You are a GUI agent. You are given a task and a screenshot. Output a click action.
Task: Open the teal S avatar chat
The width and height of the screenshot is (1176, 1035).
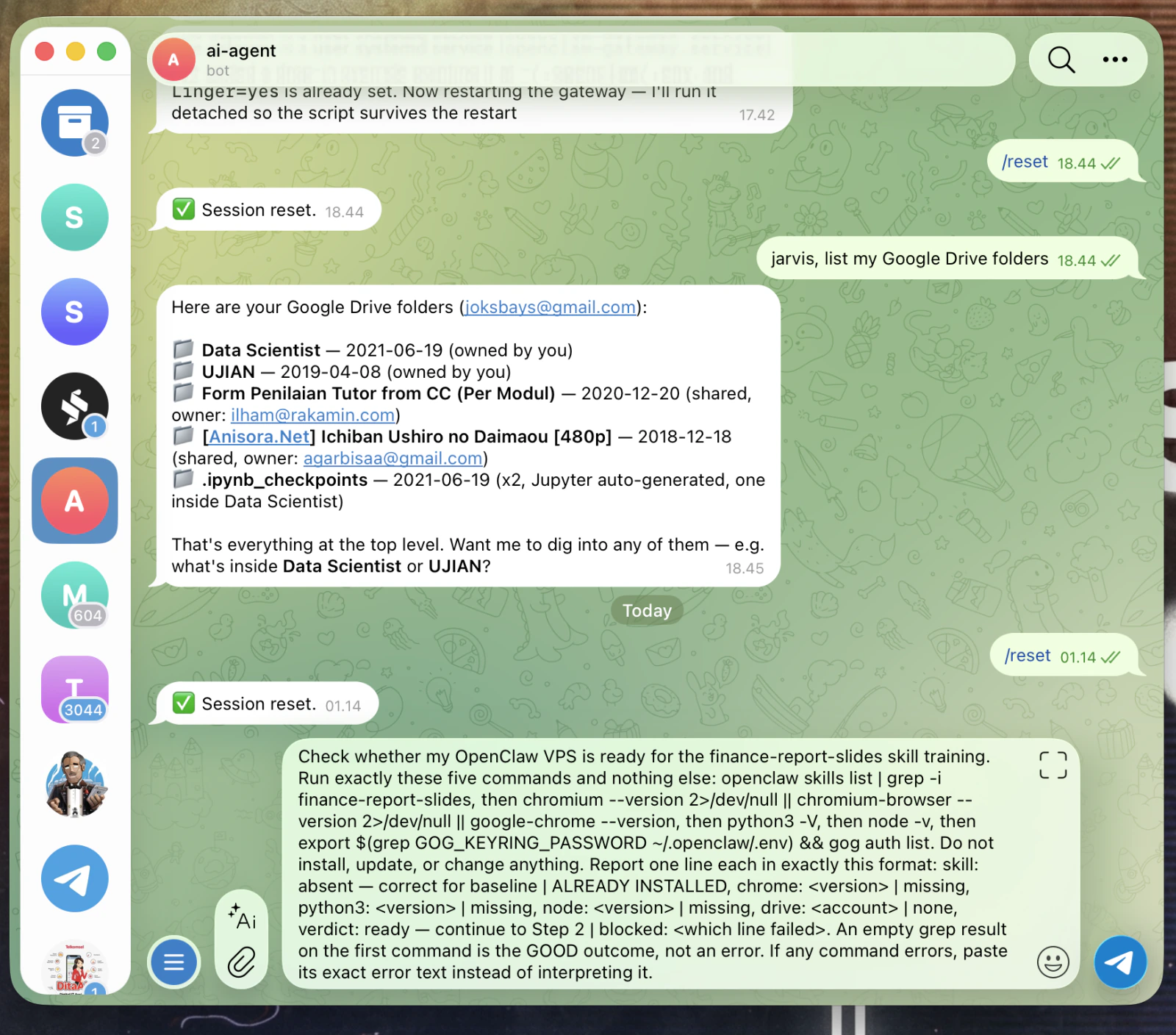74,218
